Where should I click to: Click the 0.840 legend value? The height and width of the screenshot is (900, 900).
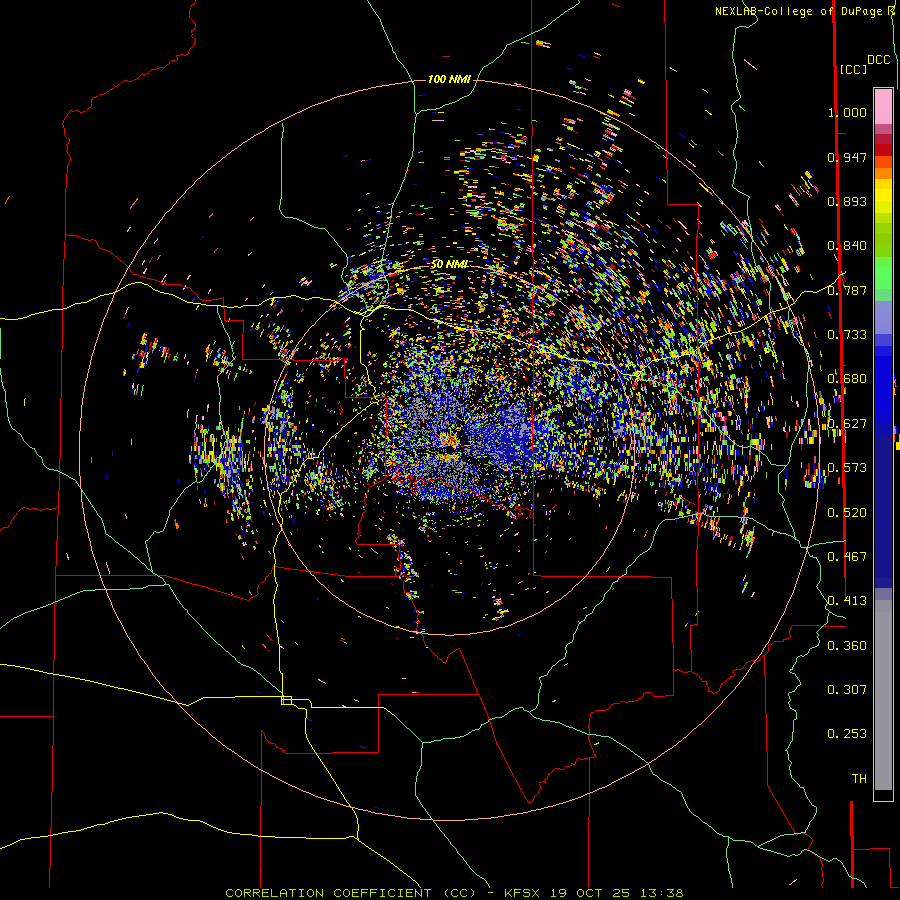[x=847, y=246]
